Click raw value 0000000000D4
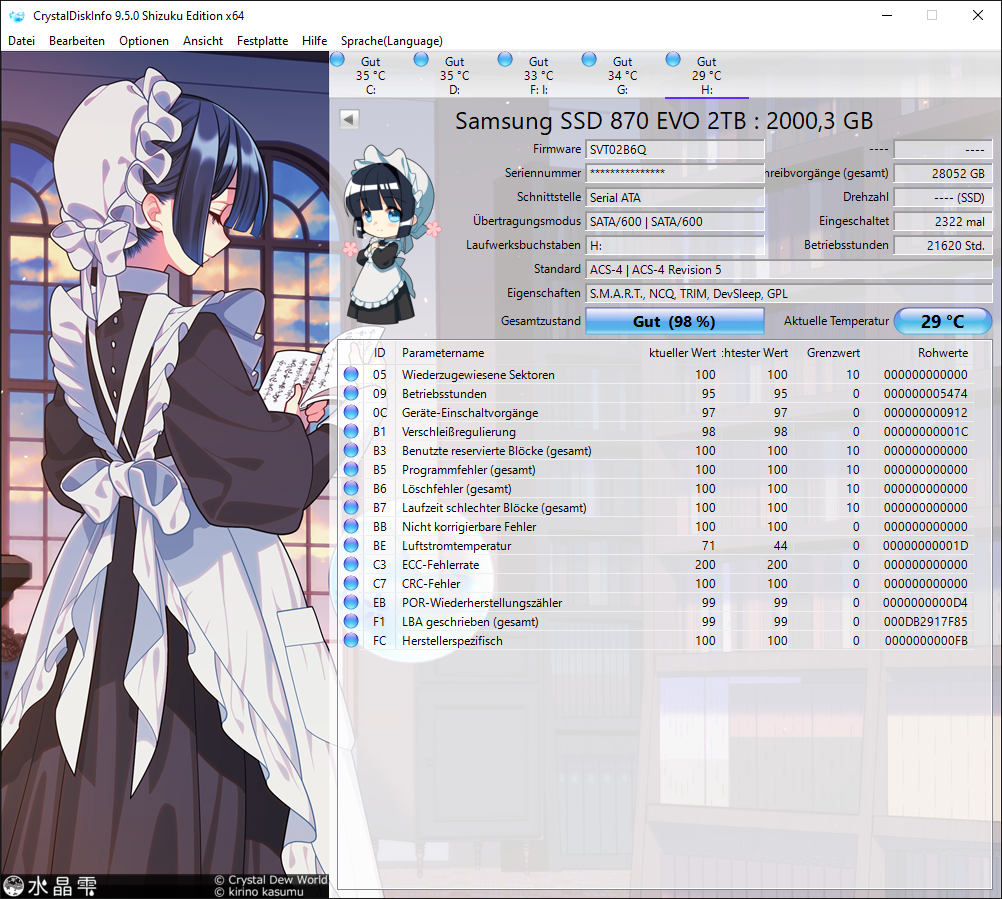The height and width of the screenshot is (899, 1002). (925, 603)
